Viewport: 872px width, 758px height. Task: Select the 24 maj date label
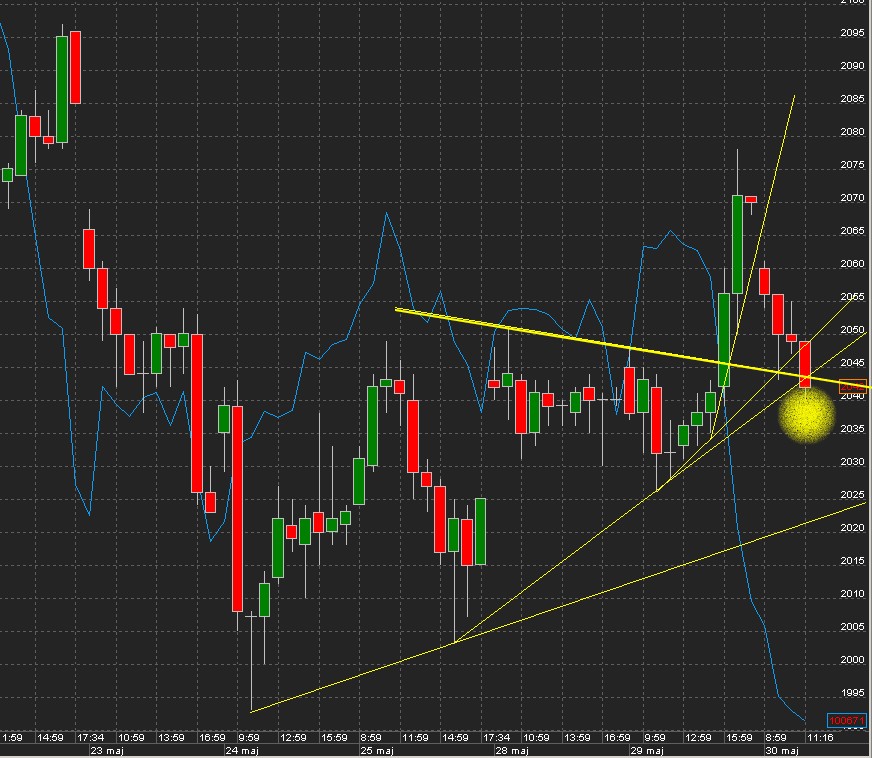[242, 751]
